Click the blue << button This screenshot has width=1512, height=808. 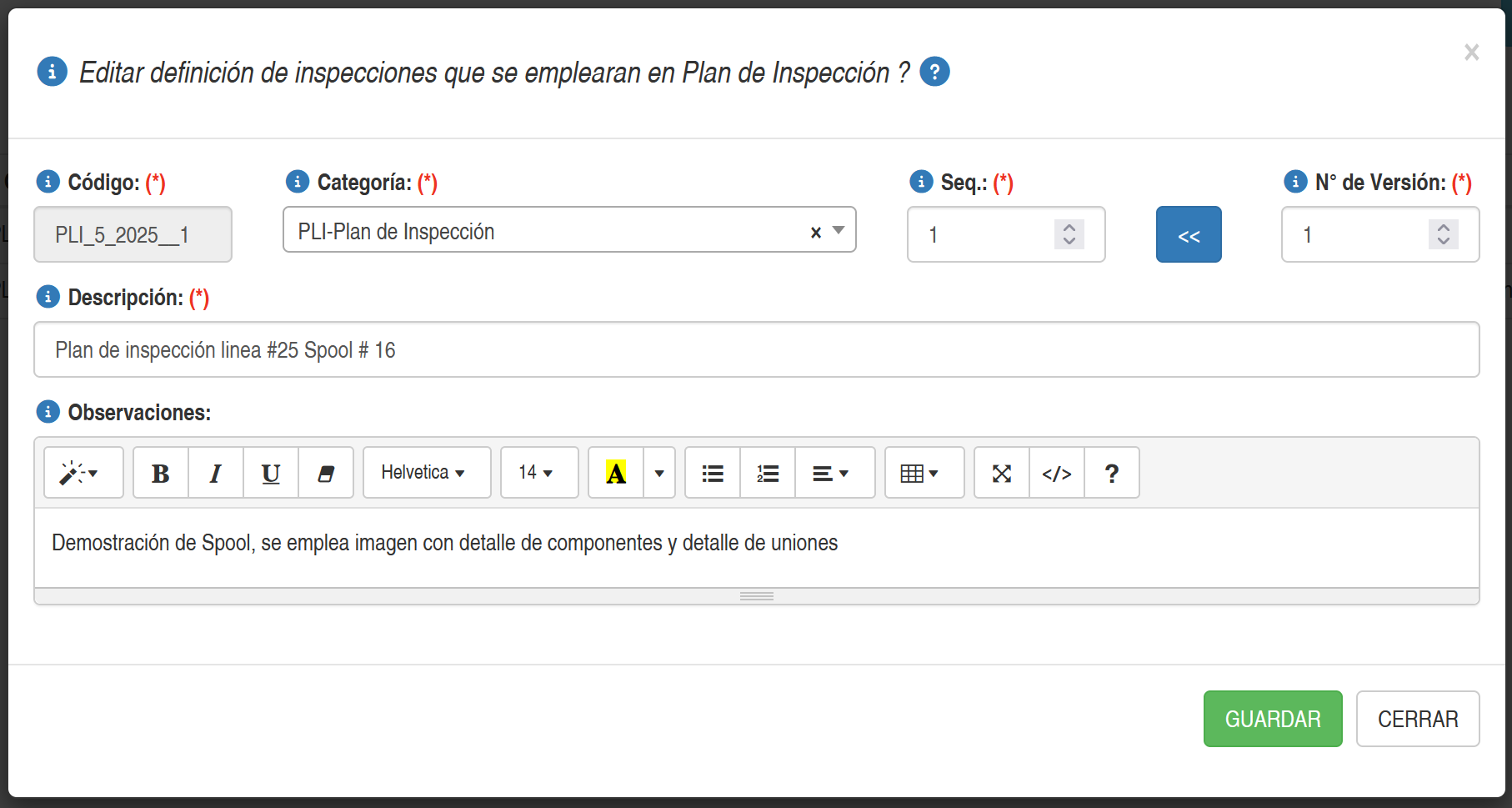pos(1189,235)
